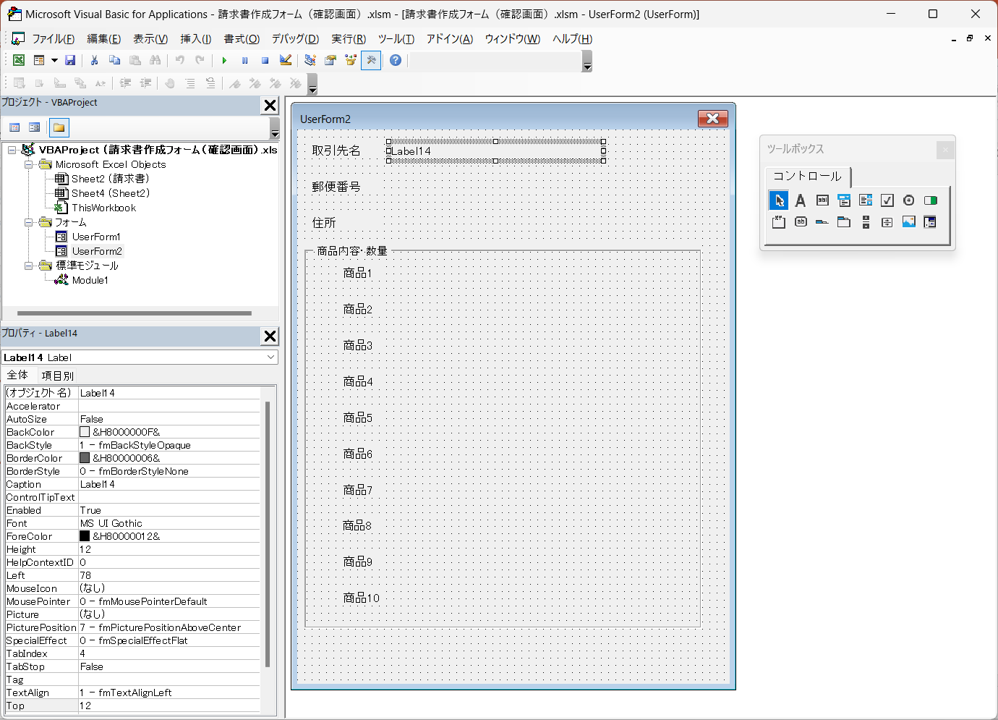
Task: Select Module1 in the project tree
Action: coord(89,281)
